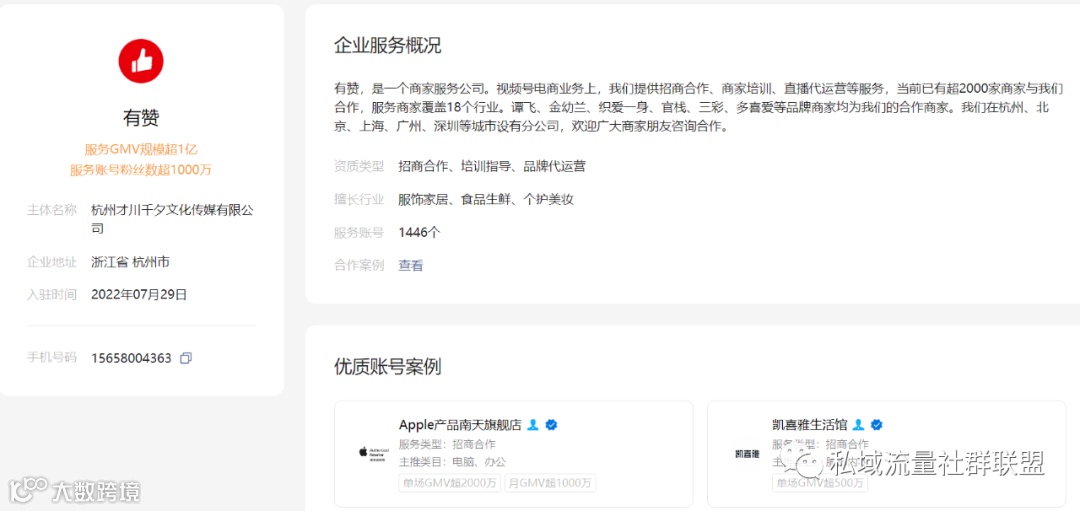Click the 企业地址 label

(x=52, y=262)
